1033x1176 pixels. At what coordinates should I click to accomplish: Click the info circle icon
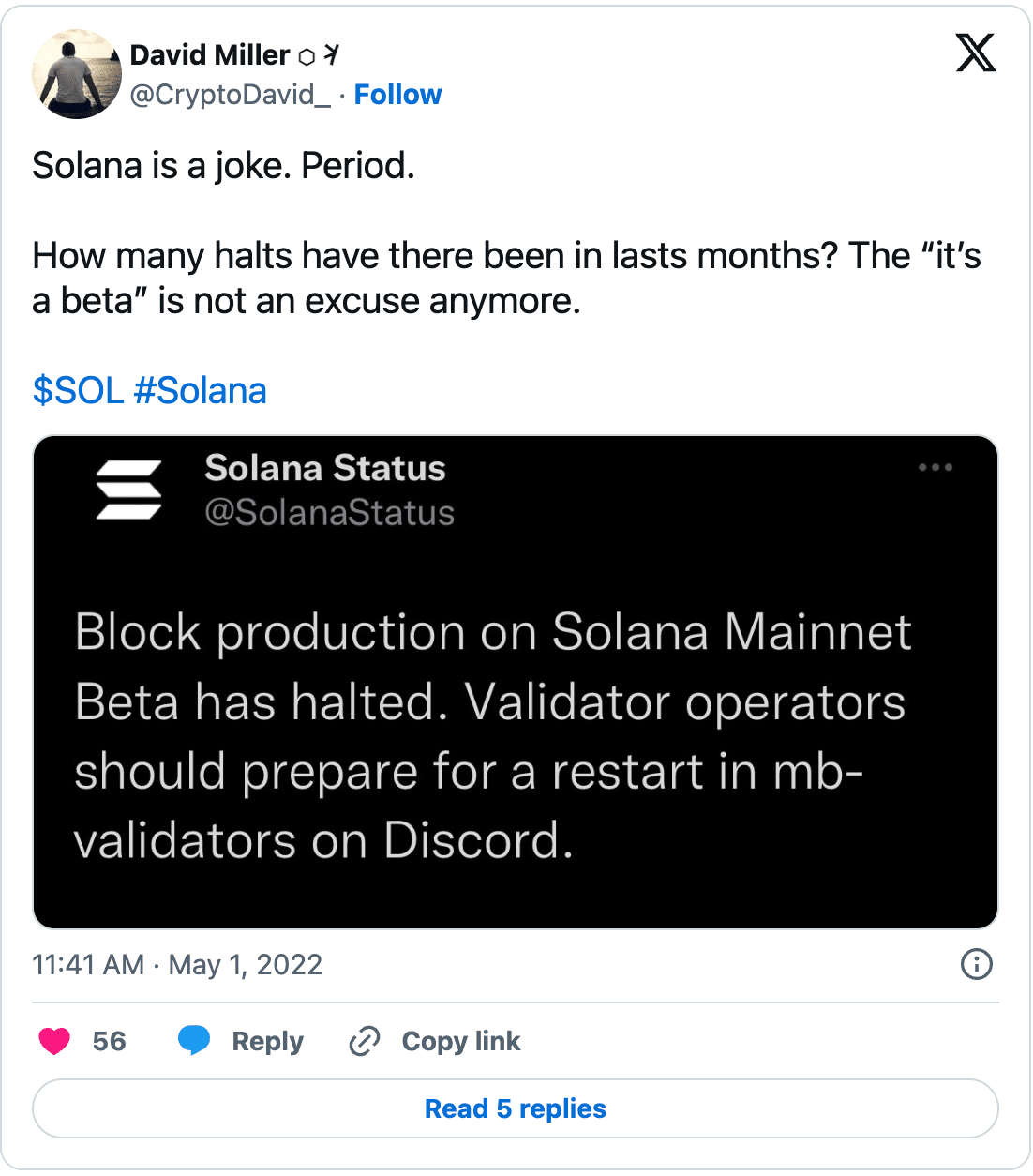(976, 965)
